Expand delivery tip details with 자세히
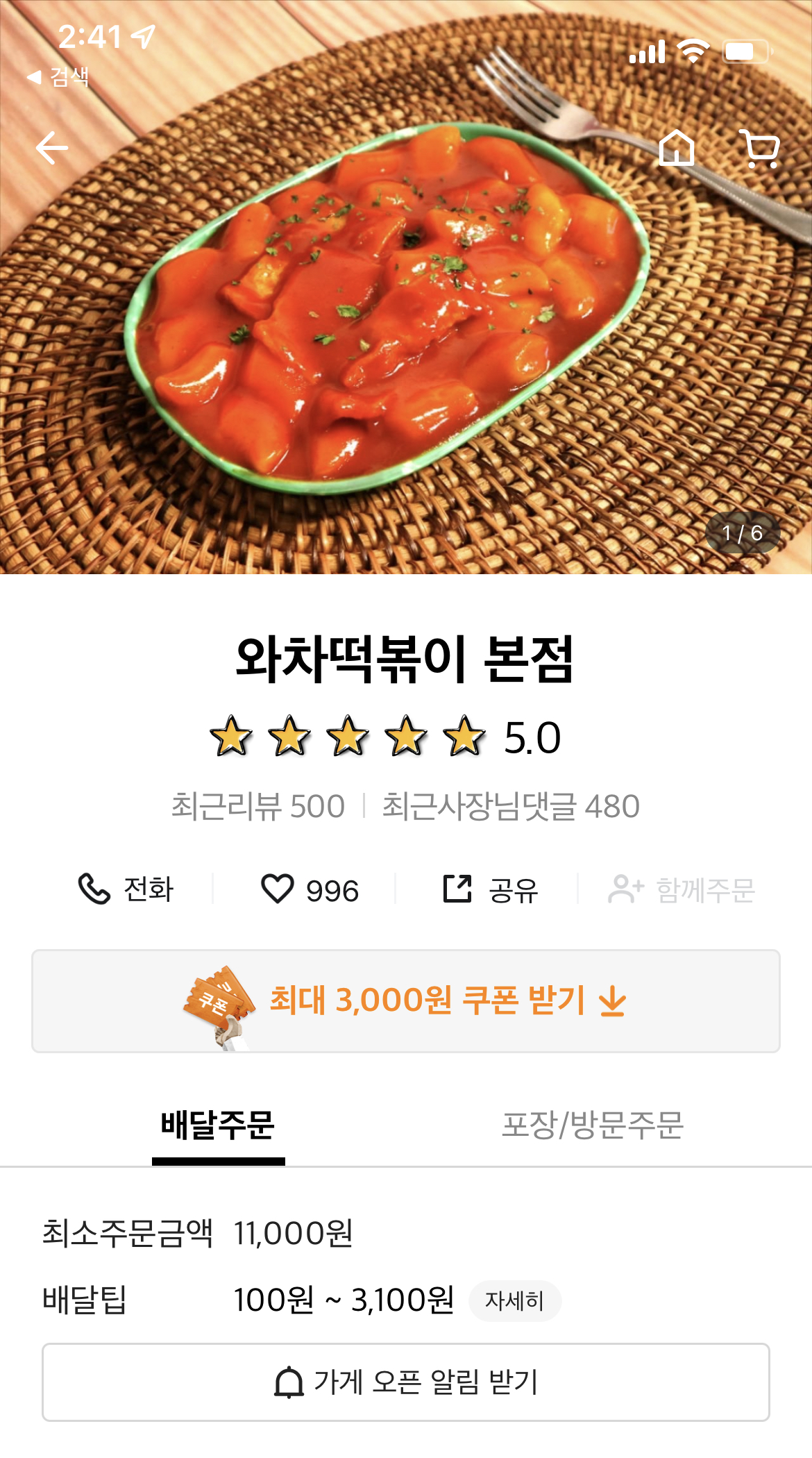Screen dimensions: 812x1458 [514, 1300]
